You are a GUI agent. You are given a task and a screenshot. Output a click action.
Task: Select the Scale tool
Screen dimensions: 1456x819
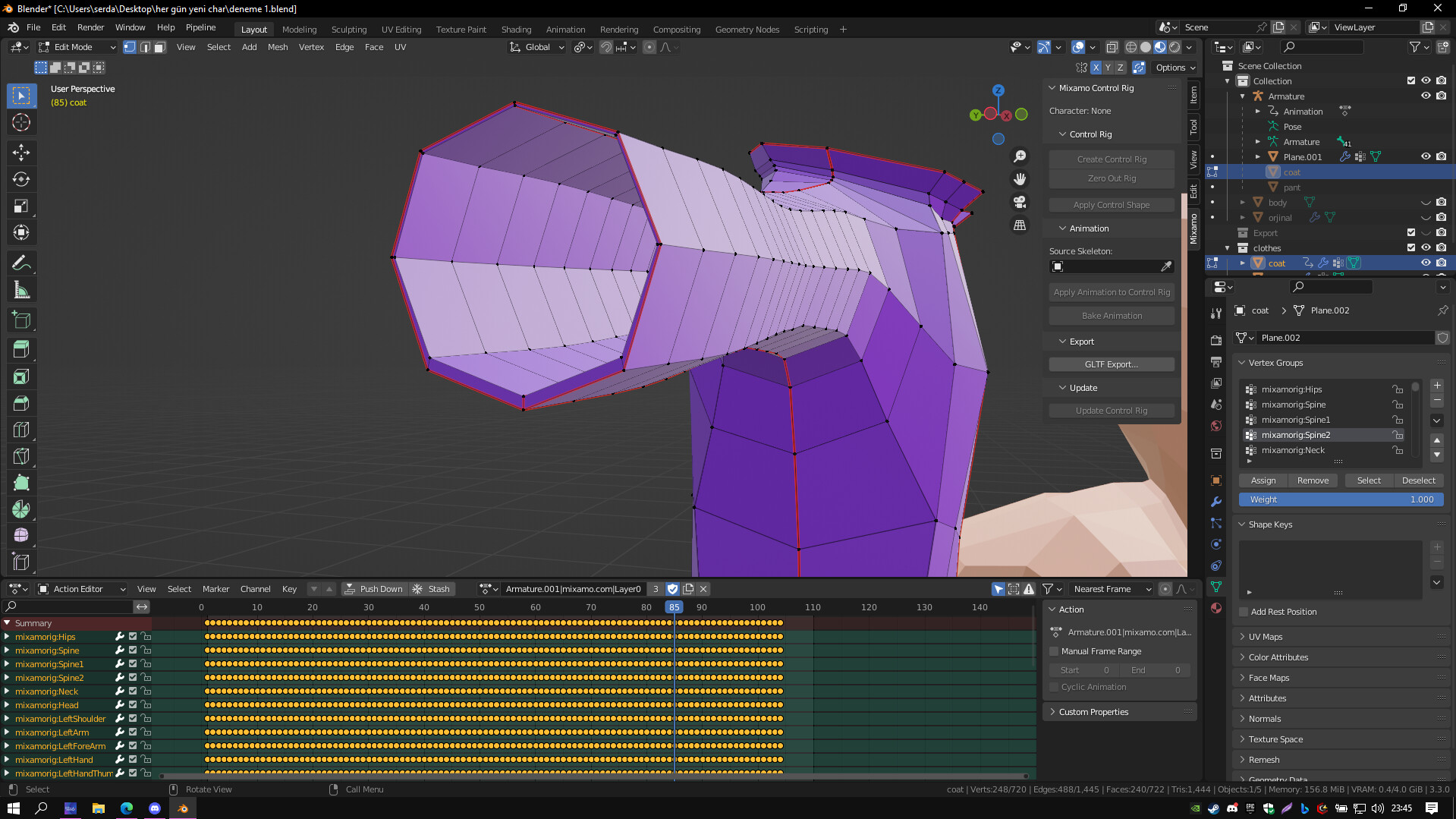(21, 206)
